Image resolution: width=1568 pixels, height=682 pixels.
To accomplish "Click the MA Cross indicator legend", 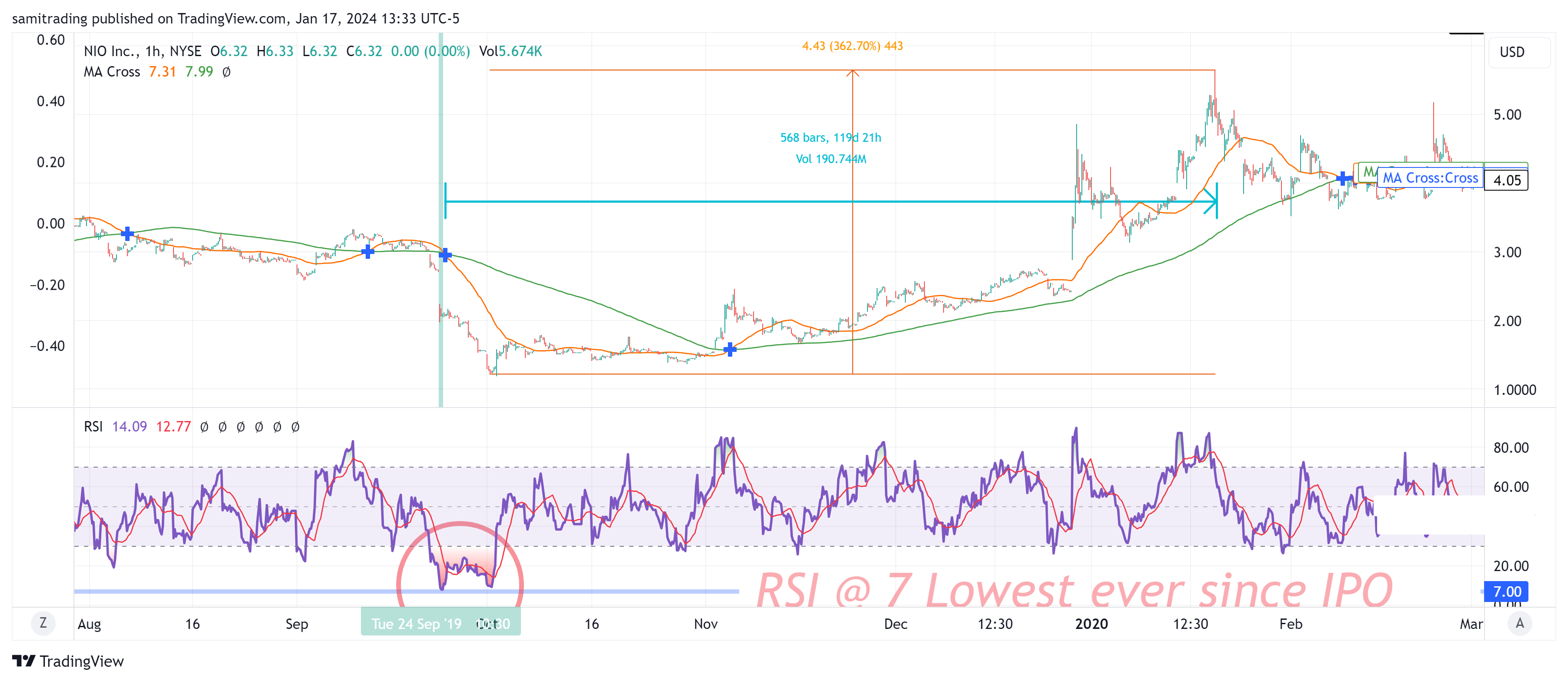I will [x=112, y=72].
